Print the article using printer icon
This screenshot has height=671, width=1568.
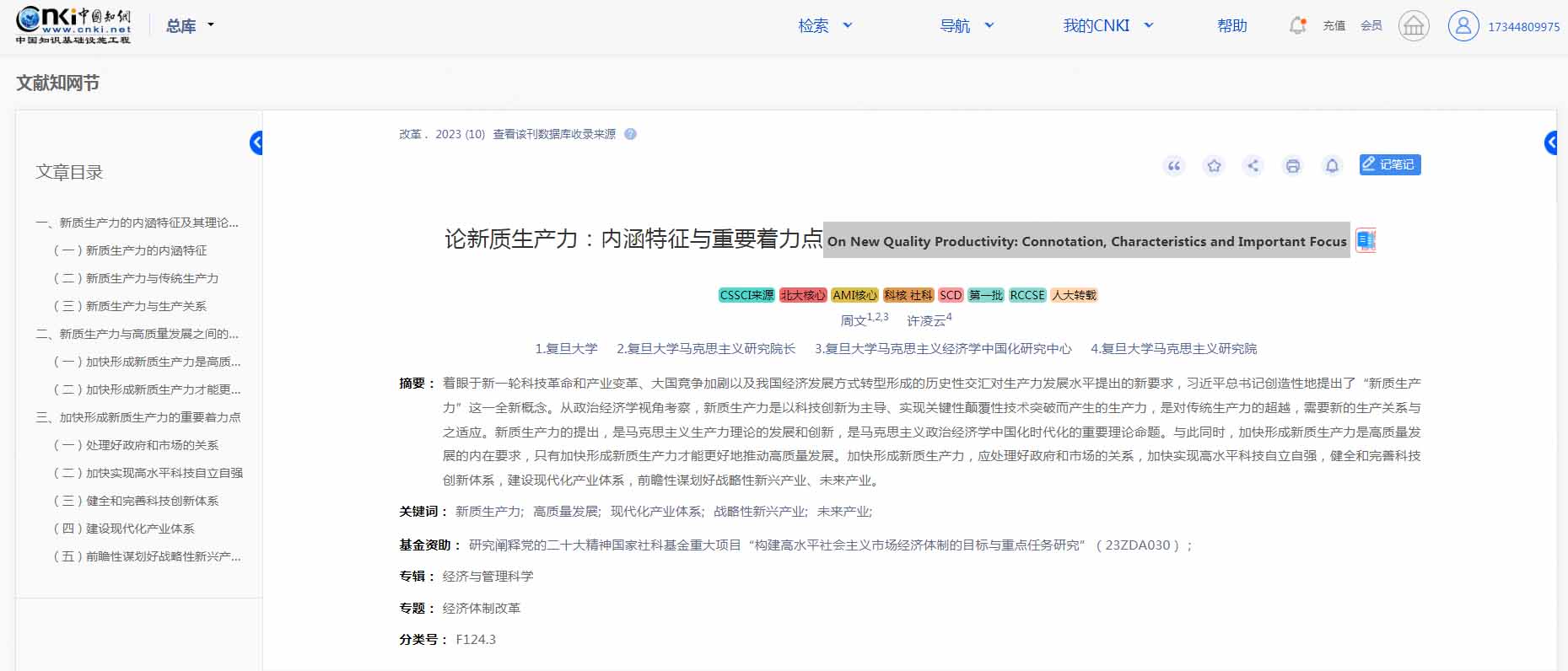pos(1292,166)
